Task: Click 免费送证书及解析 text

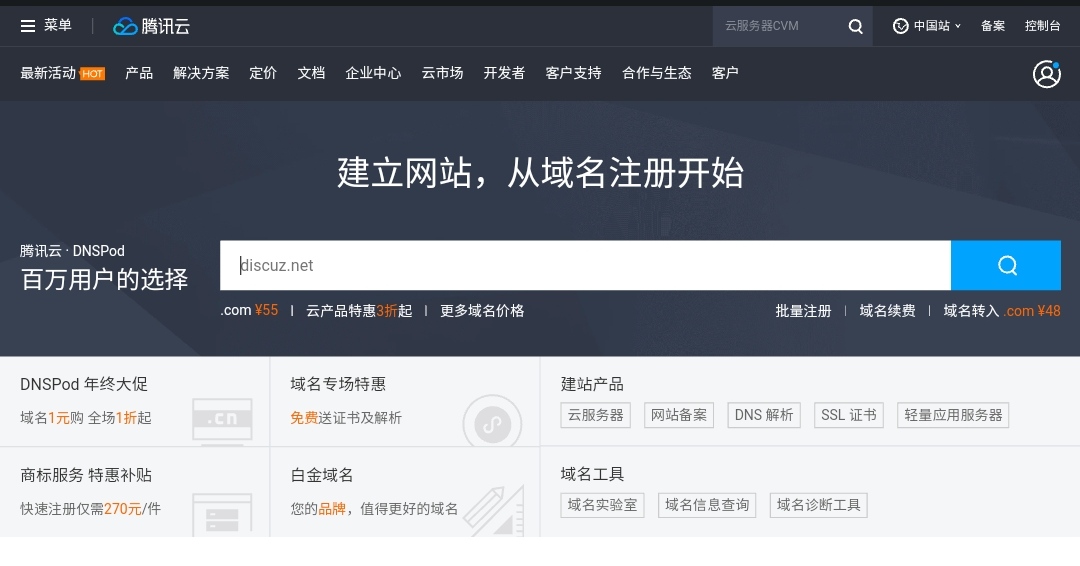Action: (x=346, y=418)
